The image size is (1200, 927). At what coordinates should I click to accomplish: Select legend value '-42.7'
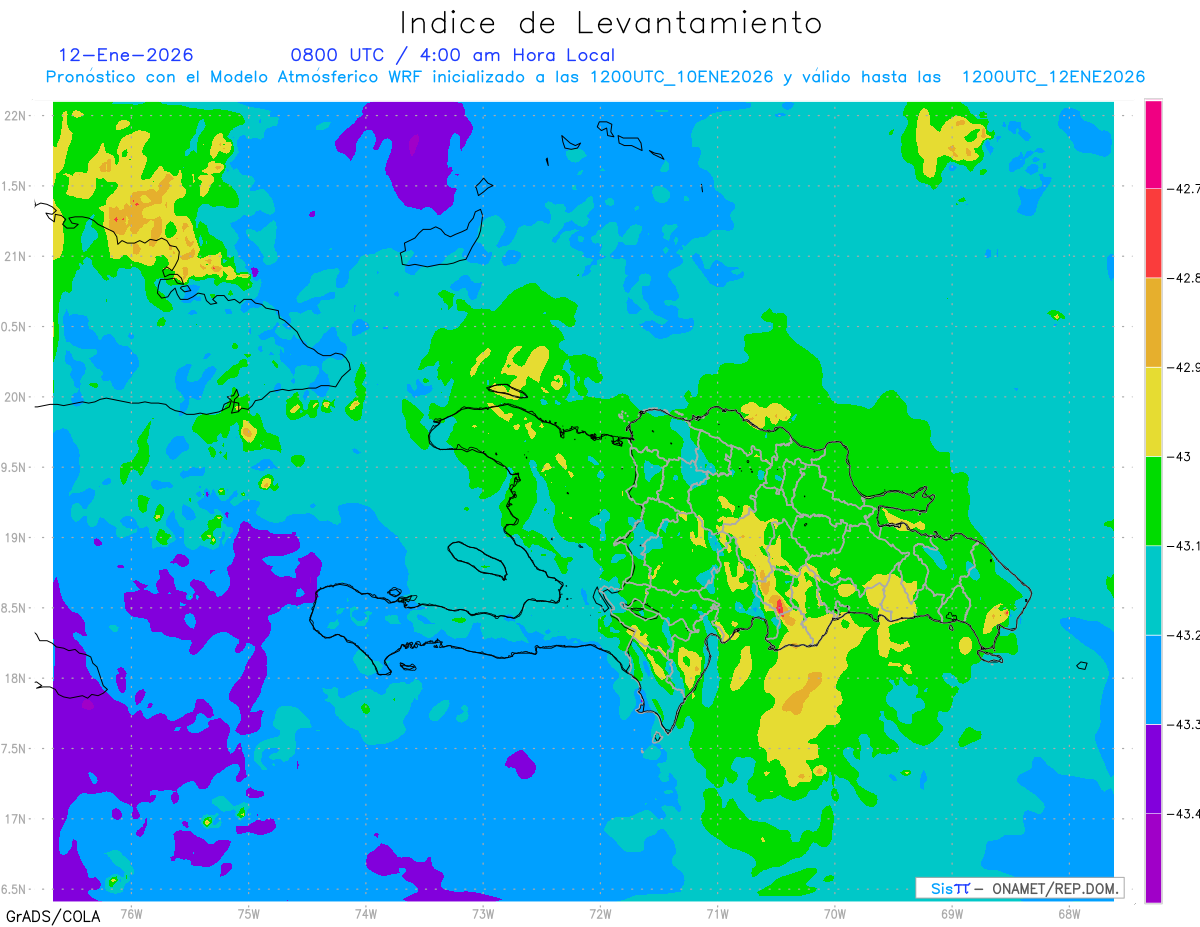[x=1182, y=188]
